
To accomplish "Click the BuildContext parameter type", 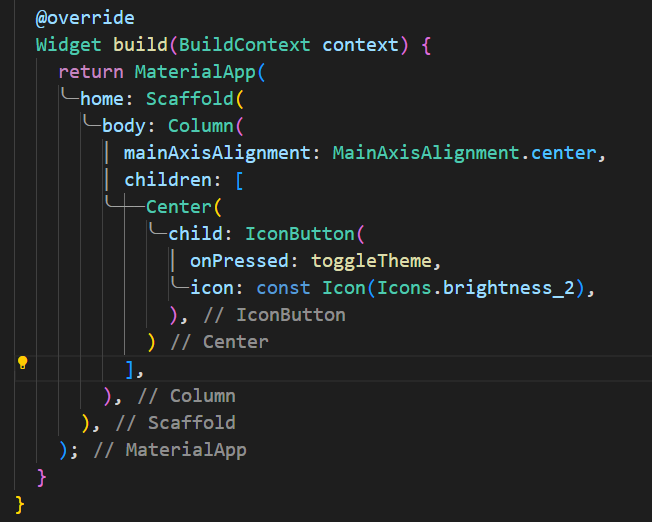I will (x=244, y=45).
